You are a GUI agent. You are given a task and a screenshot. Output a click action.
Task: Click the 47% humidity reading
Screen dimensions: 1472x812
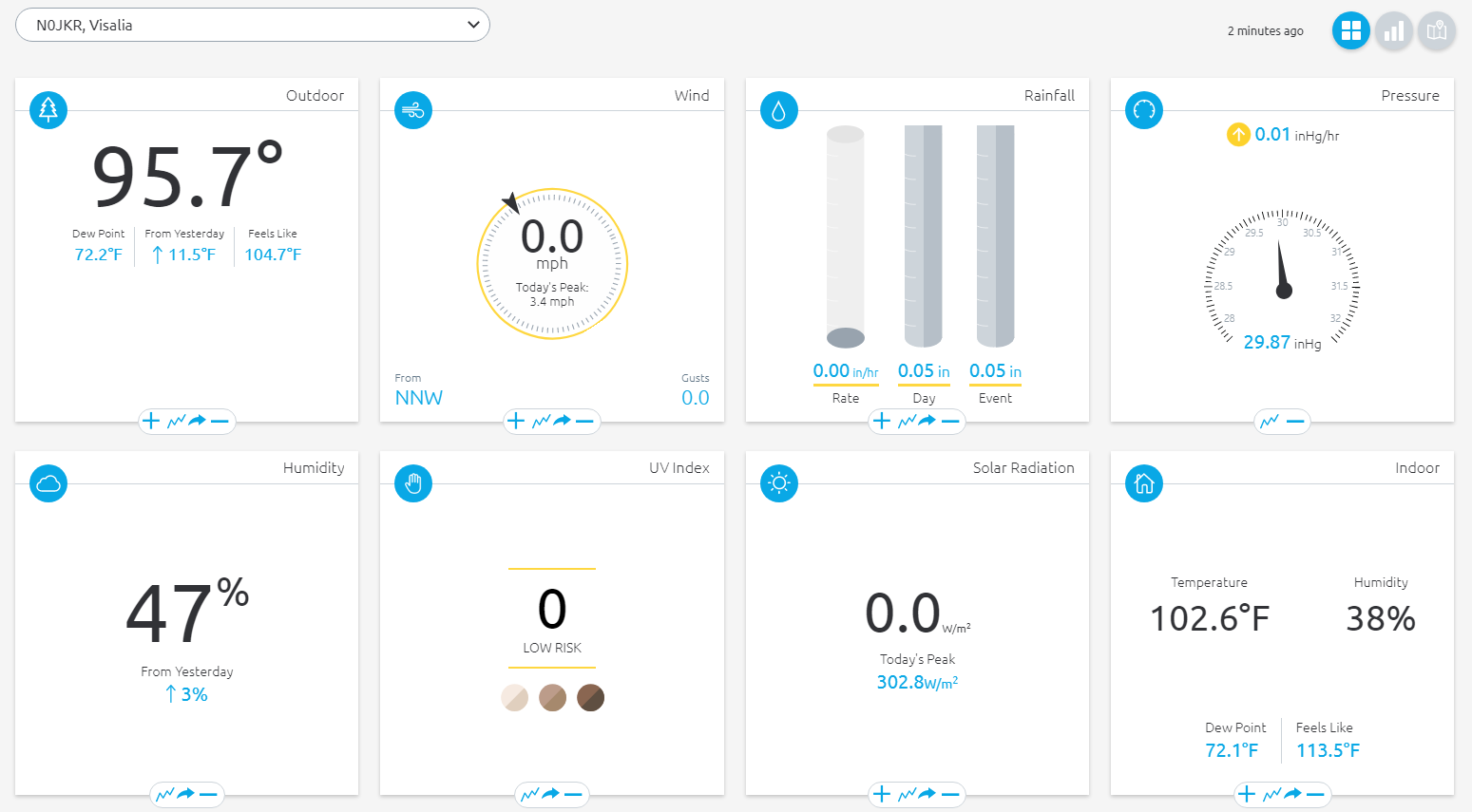(187, 612)
